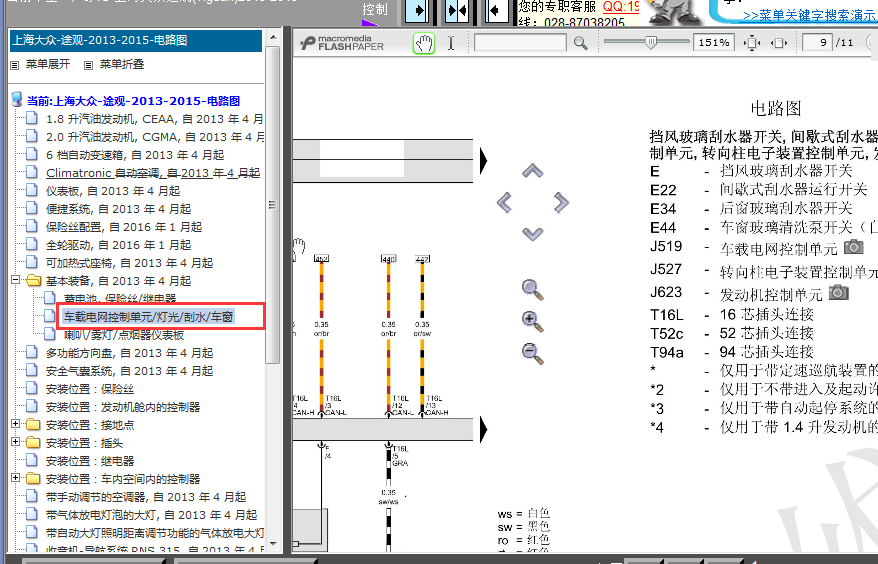Open 安装位置：继电器 document
The image size is (878, 564).
90,460
